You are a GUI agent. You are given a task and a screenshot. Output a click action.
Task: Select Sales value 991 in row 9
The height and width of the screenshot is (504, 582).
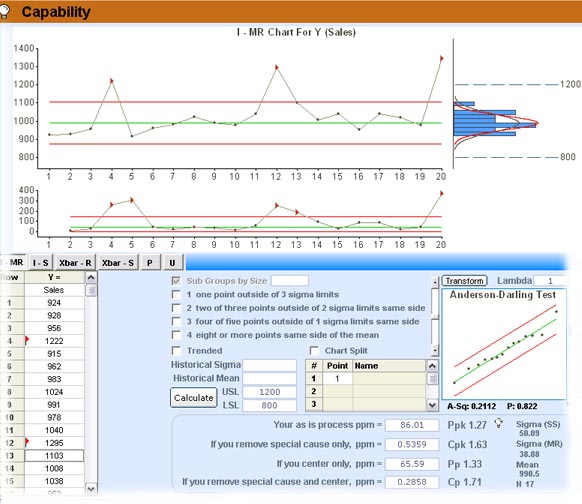coord(54,405)
